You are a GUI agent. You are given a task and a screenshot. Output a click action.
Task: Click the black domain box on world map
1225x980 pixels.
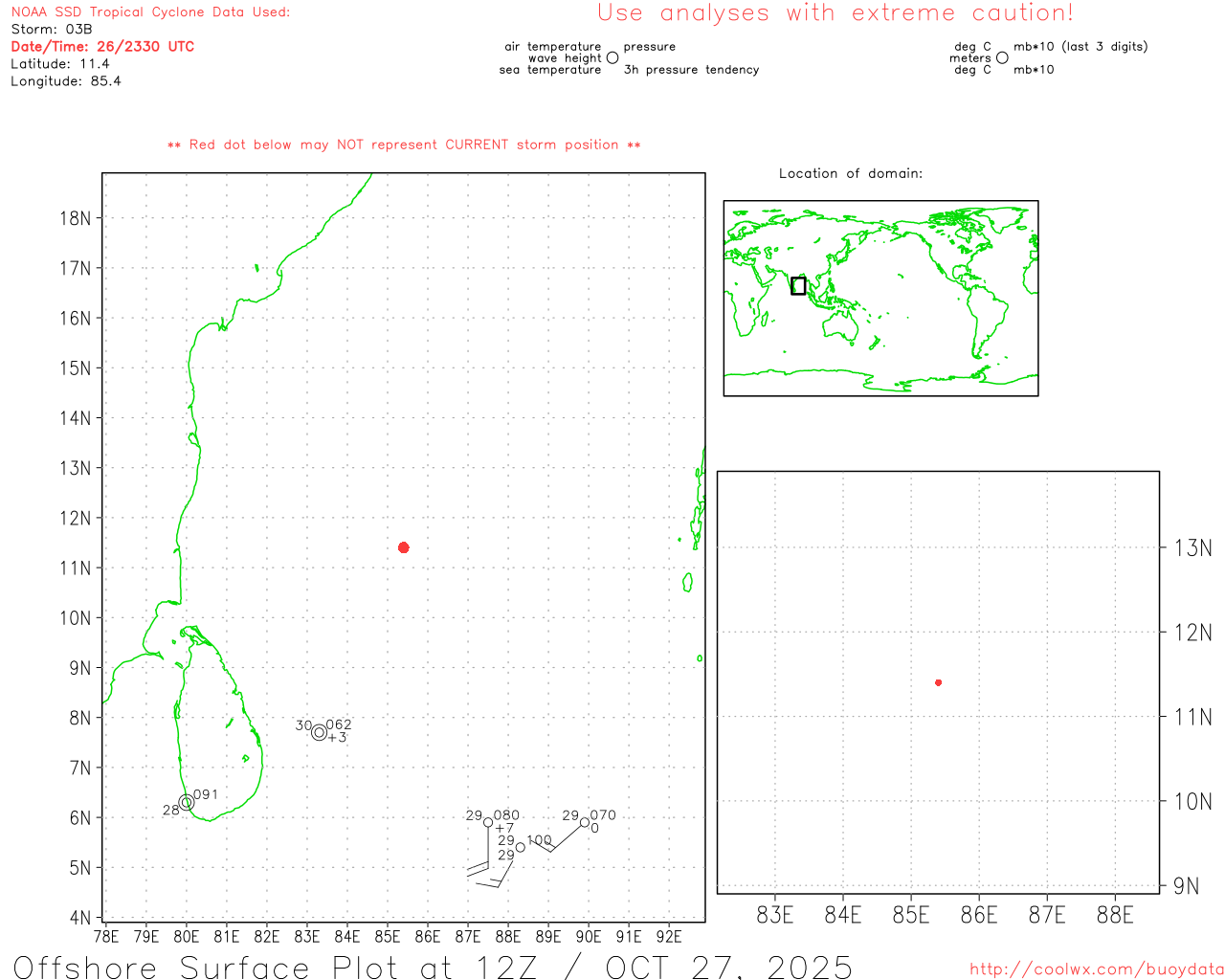[x=798, y=285]
